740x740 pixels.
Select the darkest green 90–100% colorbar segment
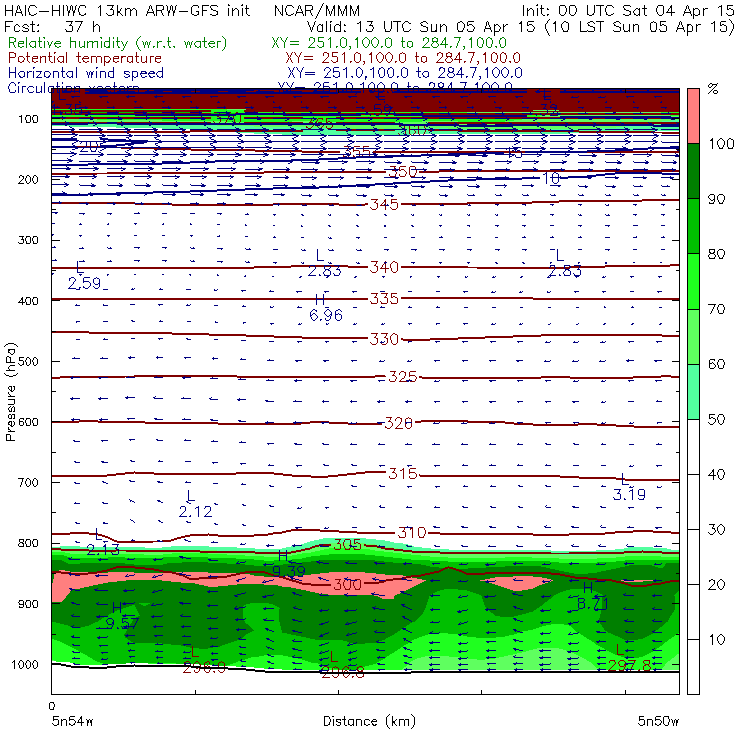coord(693,171)
